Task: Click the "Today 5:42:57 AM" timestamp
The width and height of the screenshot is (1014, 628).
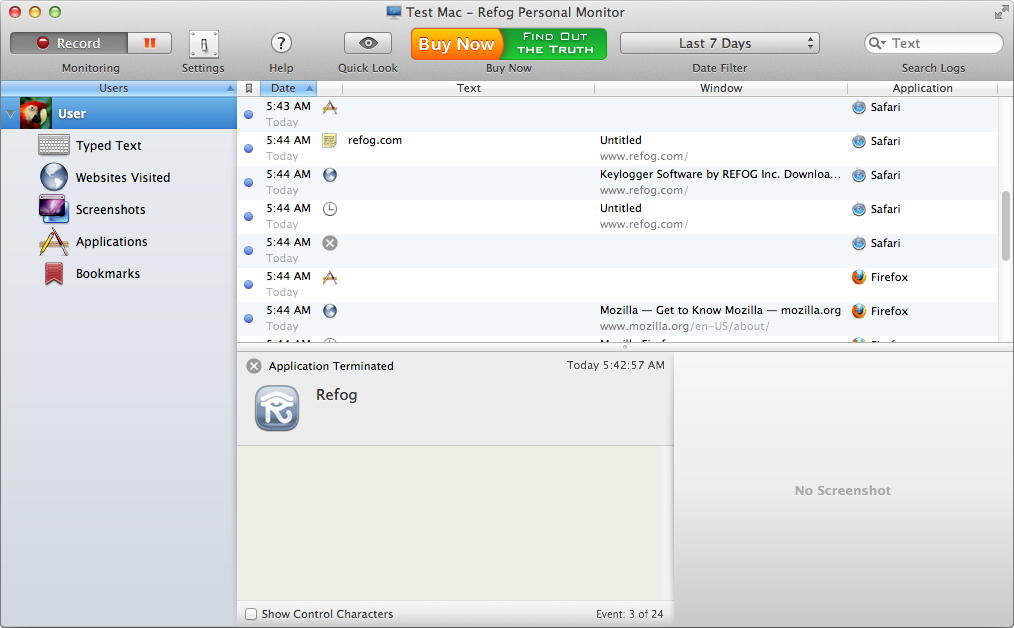Action: [616, 365]
